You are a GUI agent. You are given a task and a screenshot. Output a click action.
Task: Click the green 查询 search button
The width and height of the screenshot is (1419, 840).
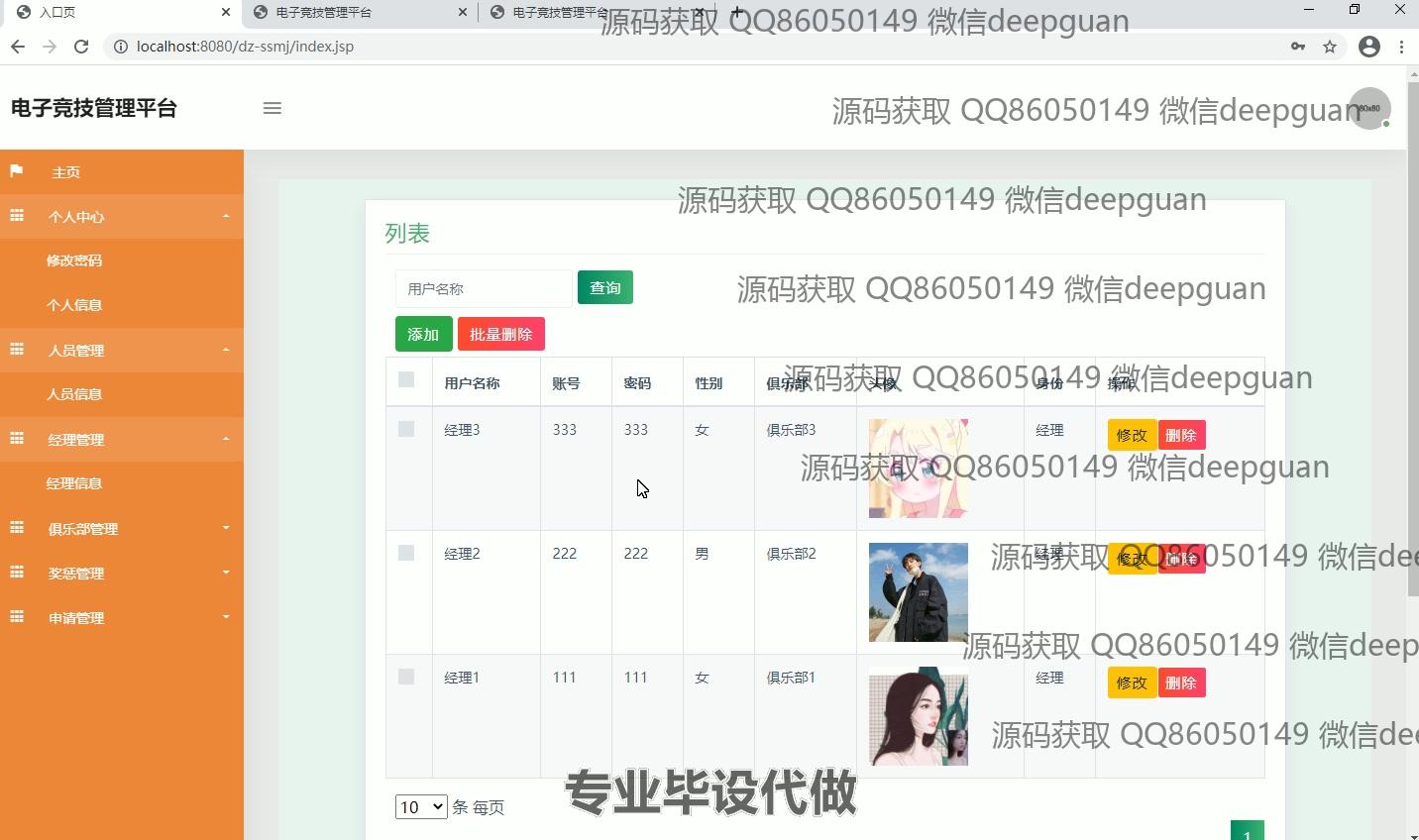coord(604,287)
